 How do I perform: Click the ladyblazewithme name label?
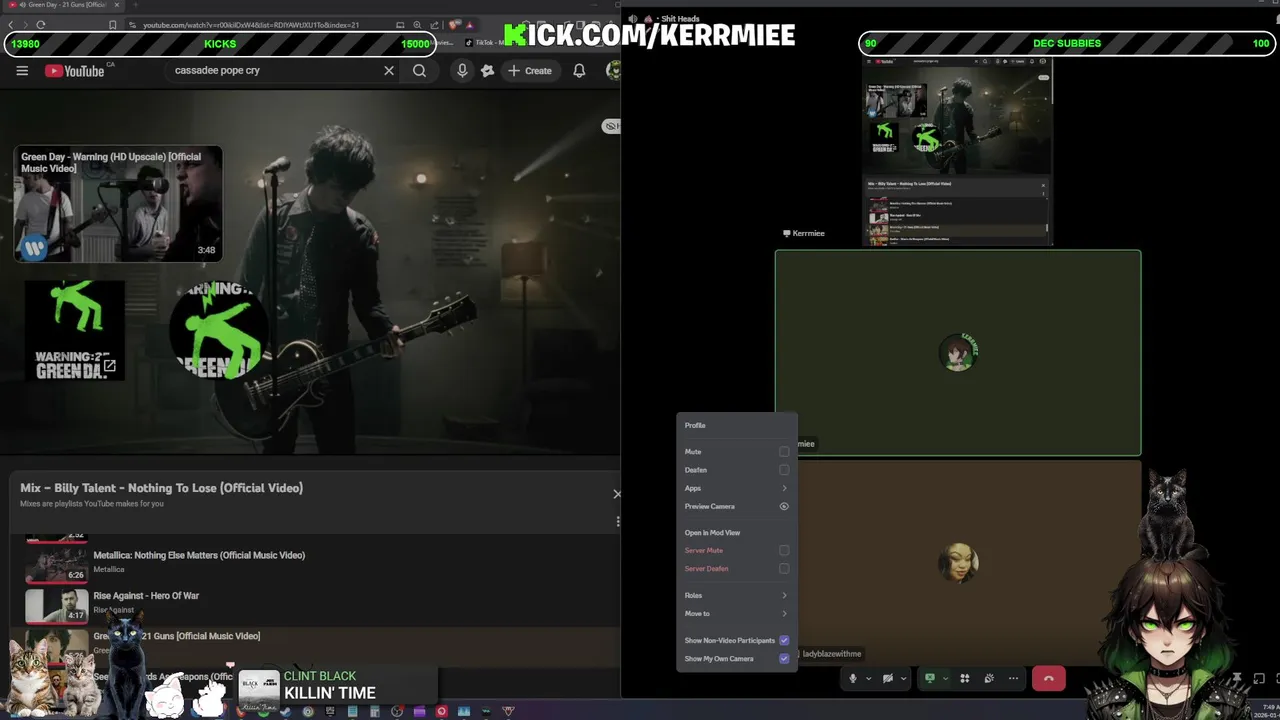(x=831, y=654)
